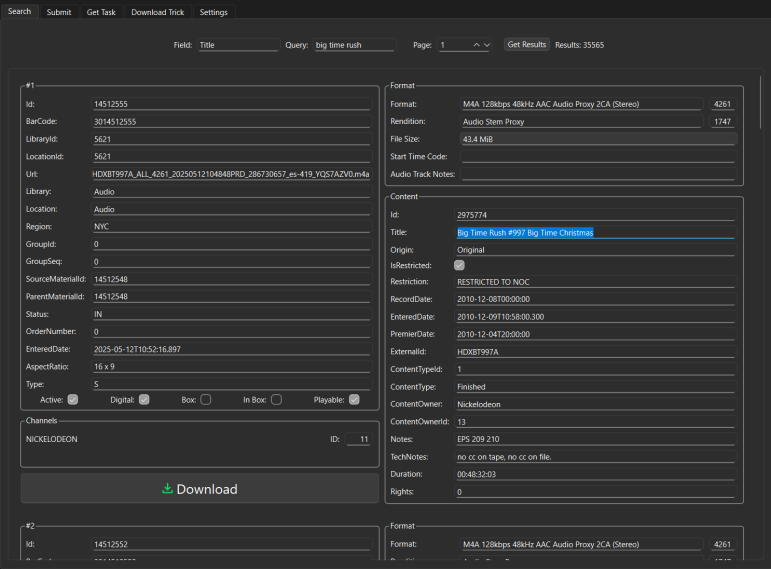Image resolution: width=771 pixels, height=569 pixels.
Task: Click the content EnteredDate field 2010-12-09T10:58:00.300
Action: [595, 317]
